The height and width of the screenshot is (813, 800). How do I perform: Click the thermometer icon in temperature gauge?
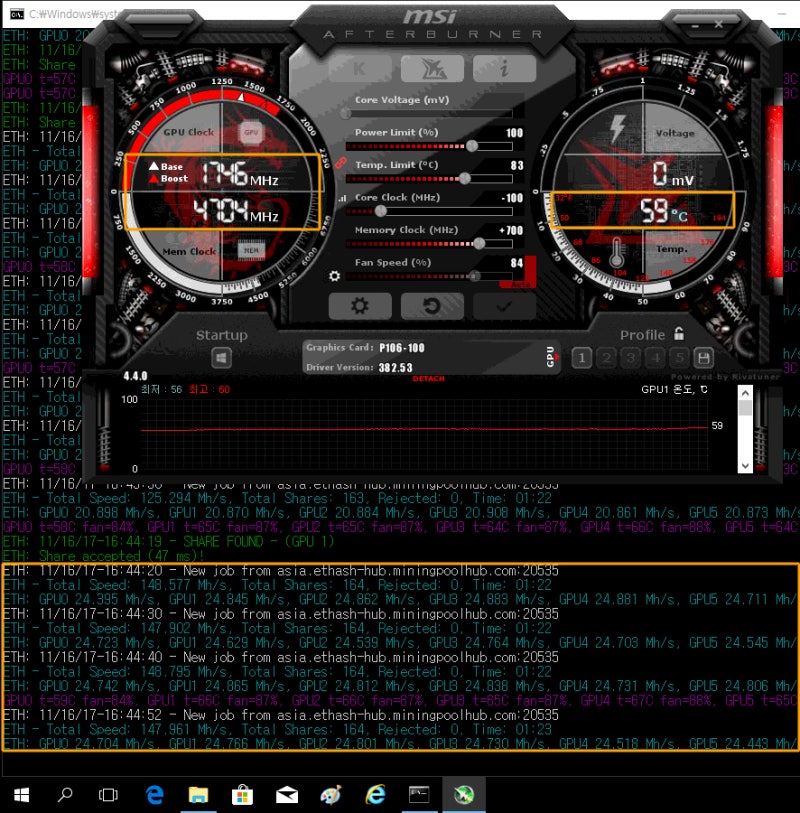click(616, 252)
